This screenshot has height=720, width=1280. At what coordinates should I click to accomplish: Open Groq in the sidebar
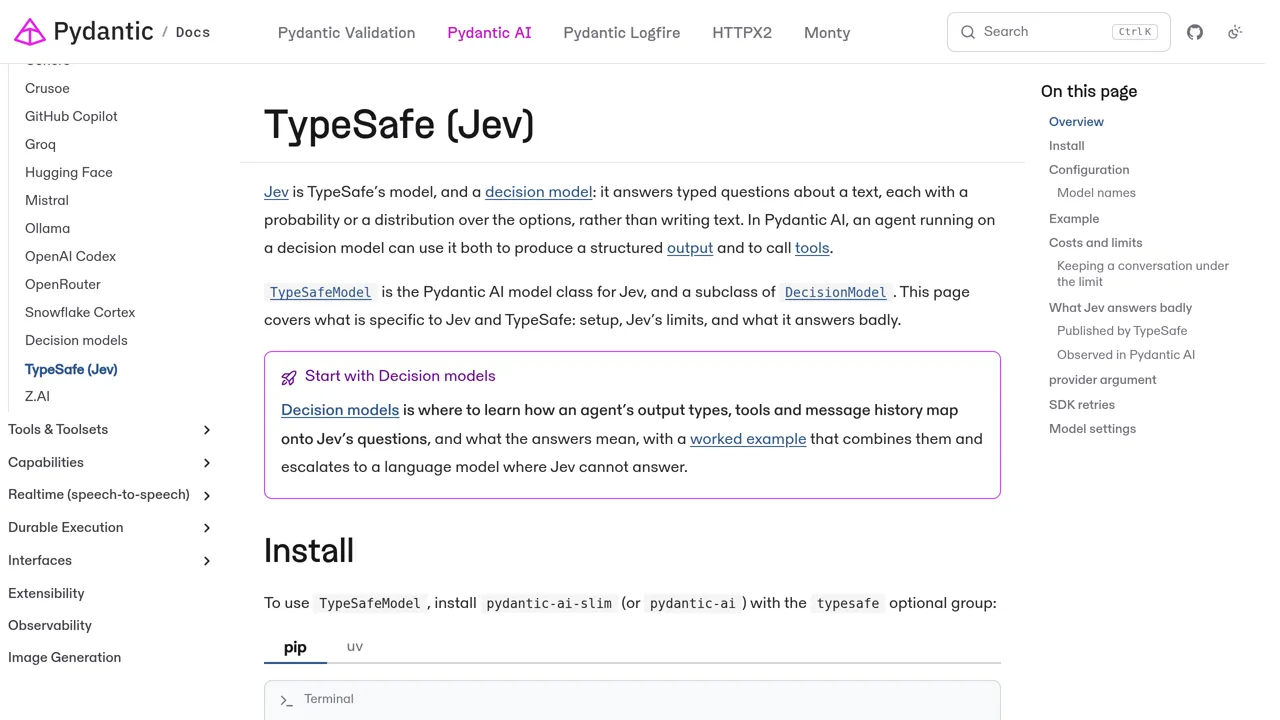40,144
